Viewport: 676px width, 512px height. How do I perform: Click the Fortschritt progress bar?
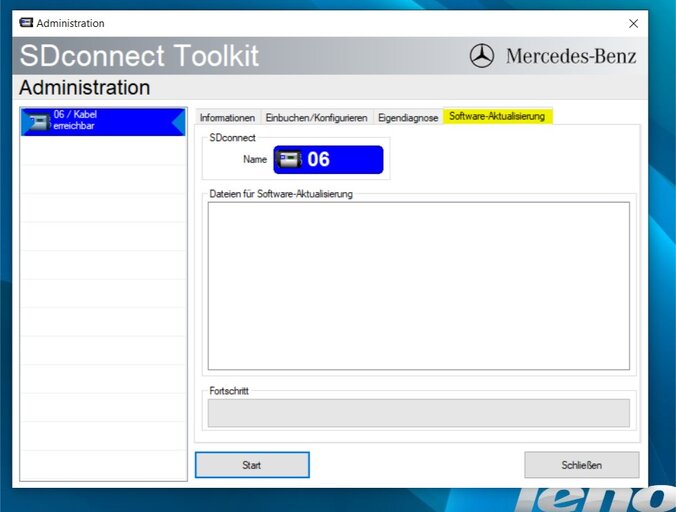point(419,413)
